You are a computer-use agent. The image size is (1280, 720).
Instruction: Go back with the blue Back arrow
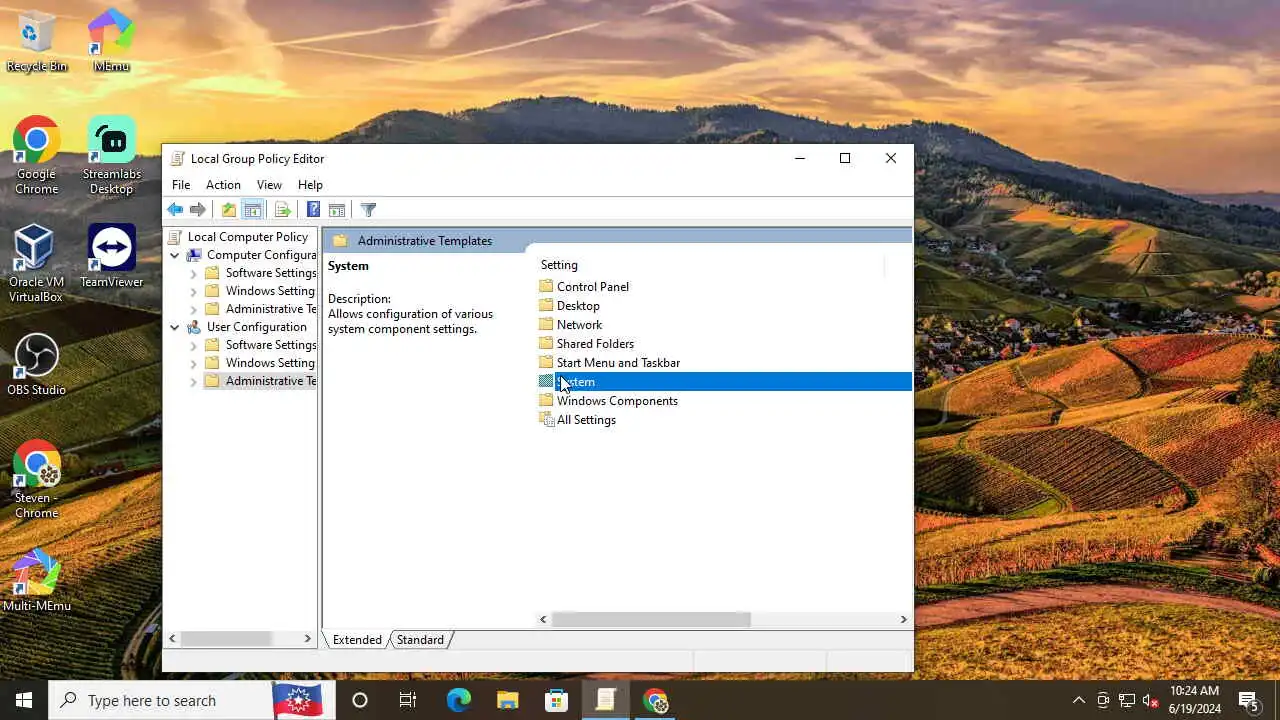[x=175, y=210]
